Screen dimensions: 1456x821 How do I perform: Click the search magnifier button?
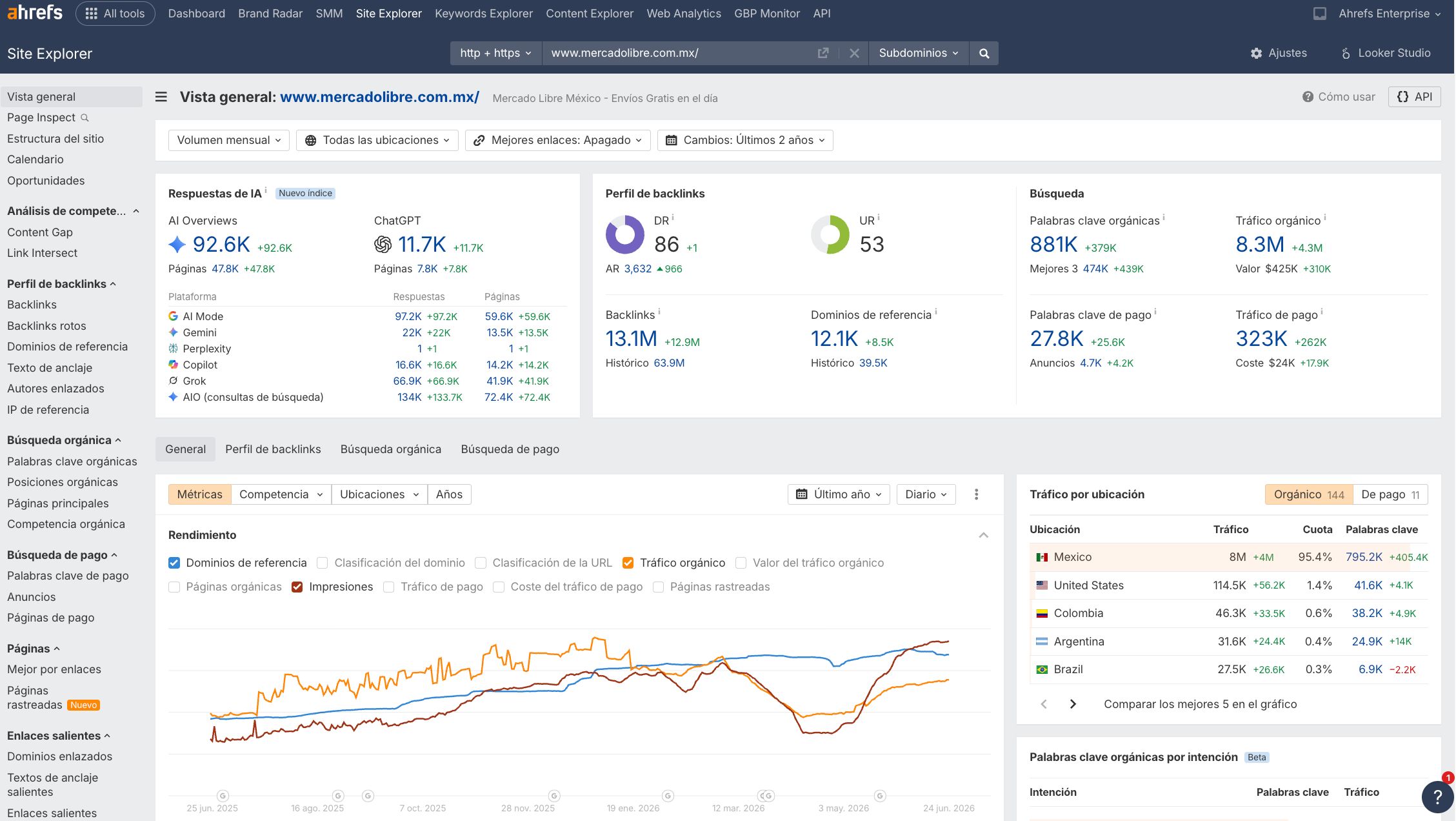click(984, 54)
